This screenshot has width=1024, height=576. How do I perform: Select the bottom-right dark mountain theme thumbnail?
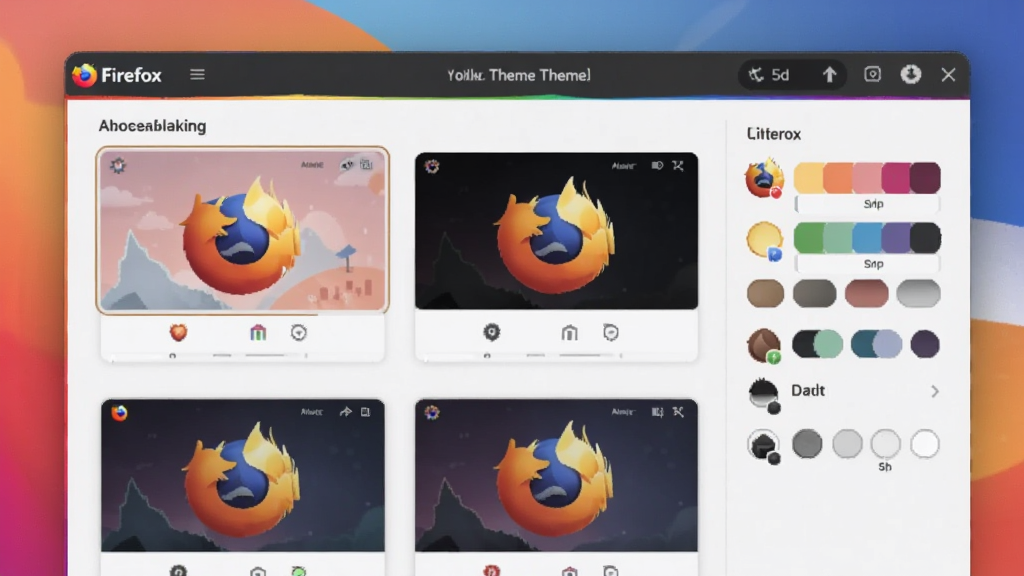[x=556, y=476]
